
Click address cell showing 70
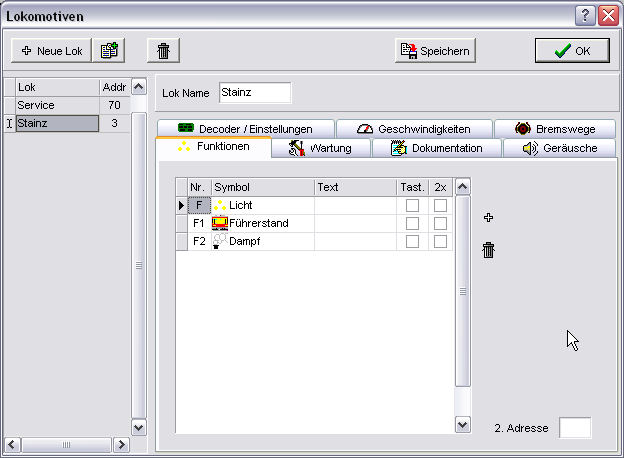point(115,105)
